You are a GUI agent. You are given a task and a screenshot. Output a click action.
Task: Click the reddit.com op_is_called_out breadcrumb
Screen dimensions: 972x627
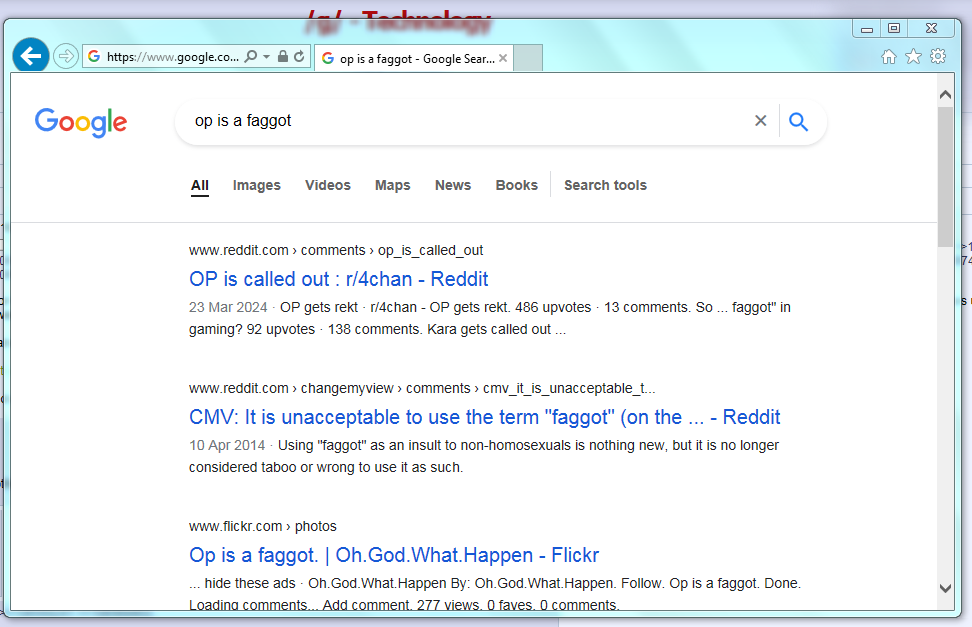(336, 251)
